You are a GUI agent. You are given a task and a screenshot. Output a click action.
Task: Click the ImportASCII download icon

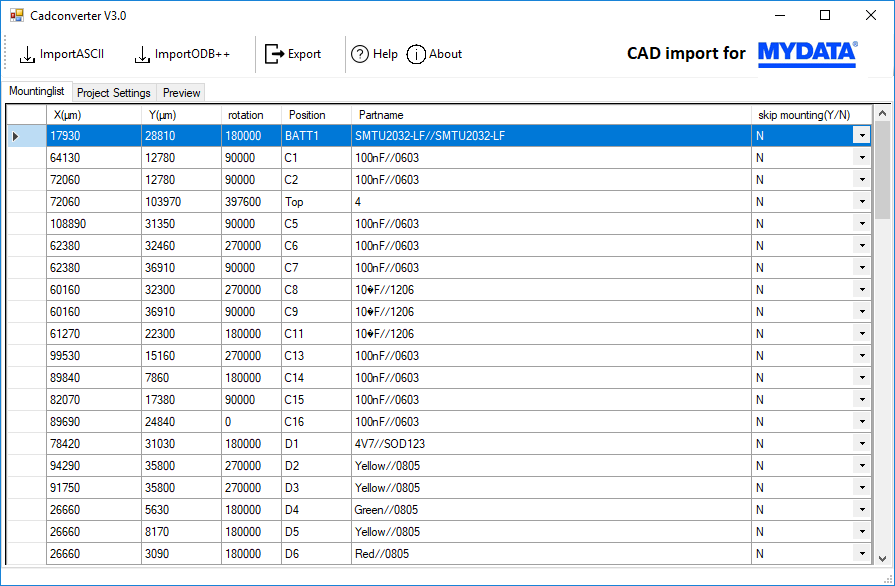tap(27, 55)
